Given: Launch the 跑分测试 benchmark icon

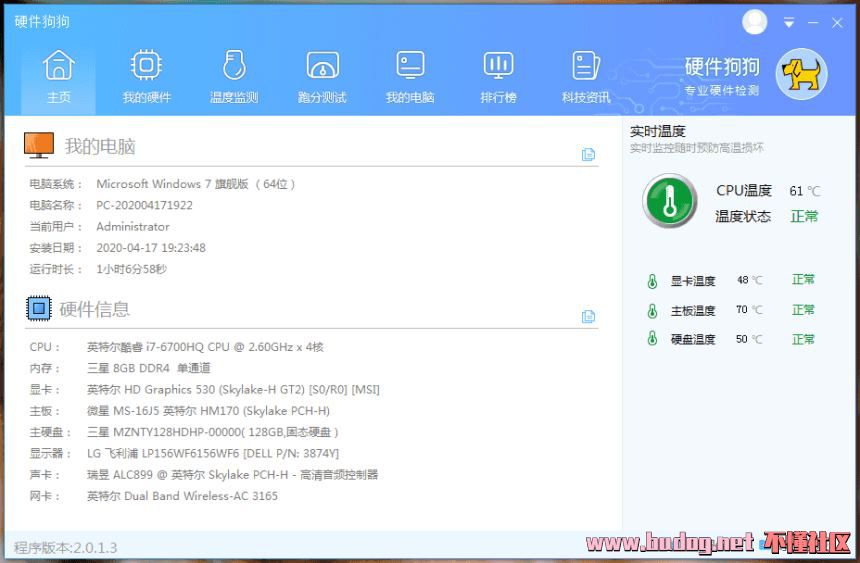Looking at the screenshot, I should (322, 77).
